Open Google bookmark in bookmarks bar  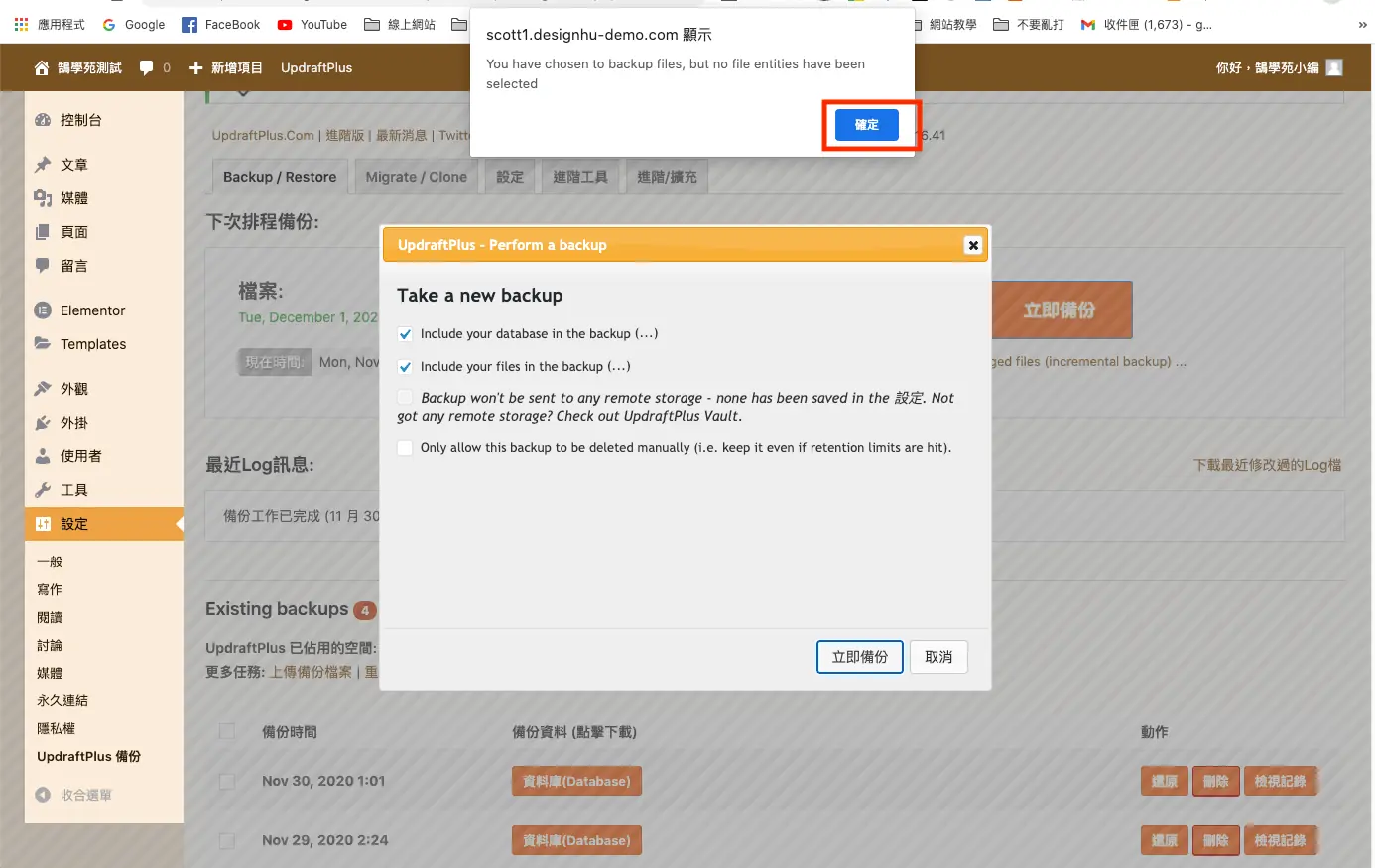pyautogui.click(x=134, y=25)
